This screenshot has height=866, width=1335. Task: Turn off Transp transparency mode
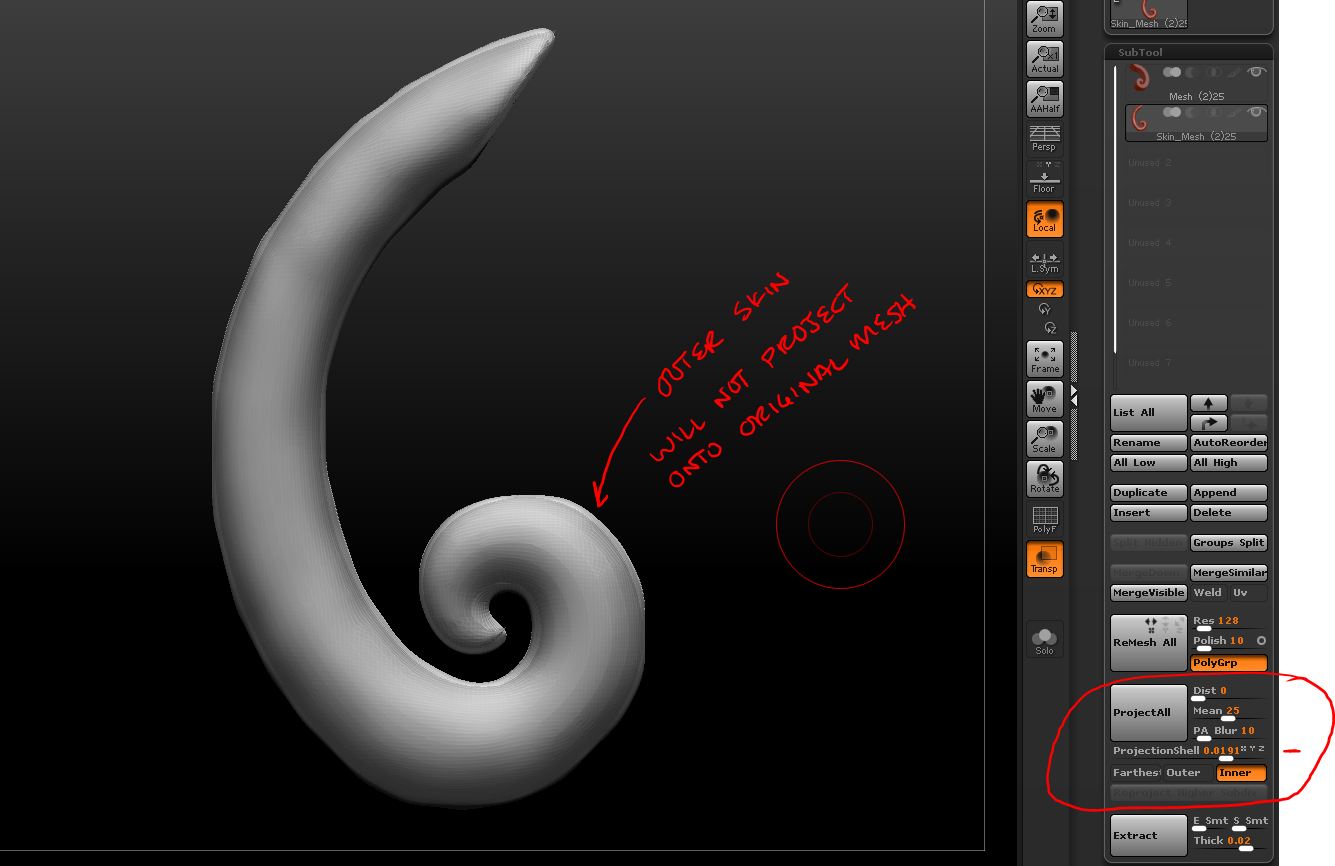(1044, 559)
